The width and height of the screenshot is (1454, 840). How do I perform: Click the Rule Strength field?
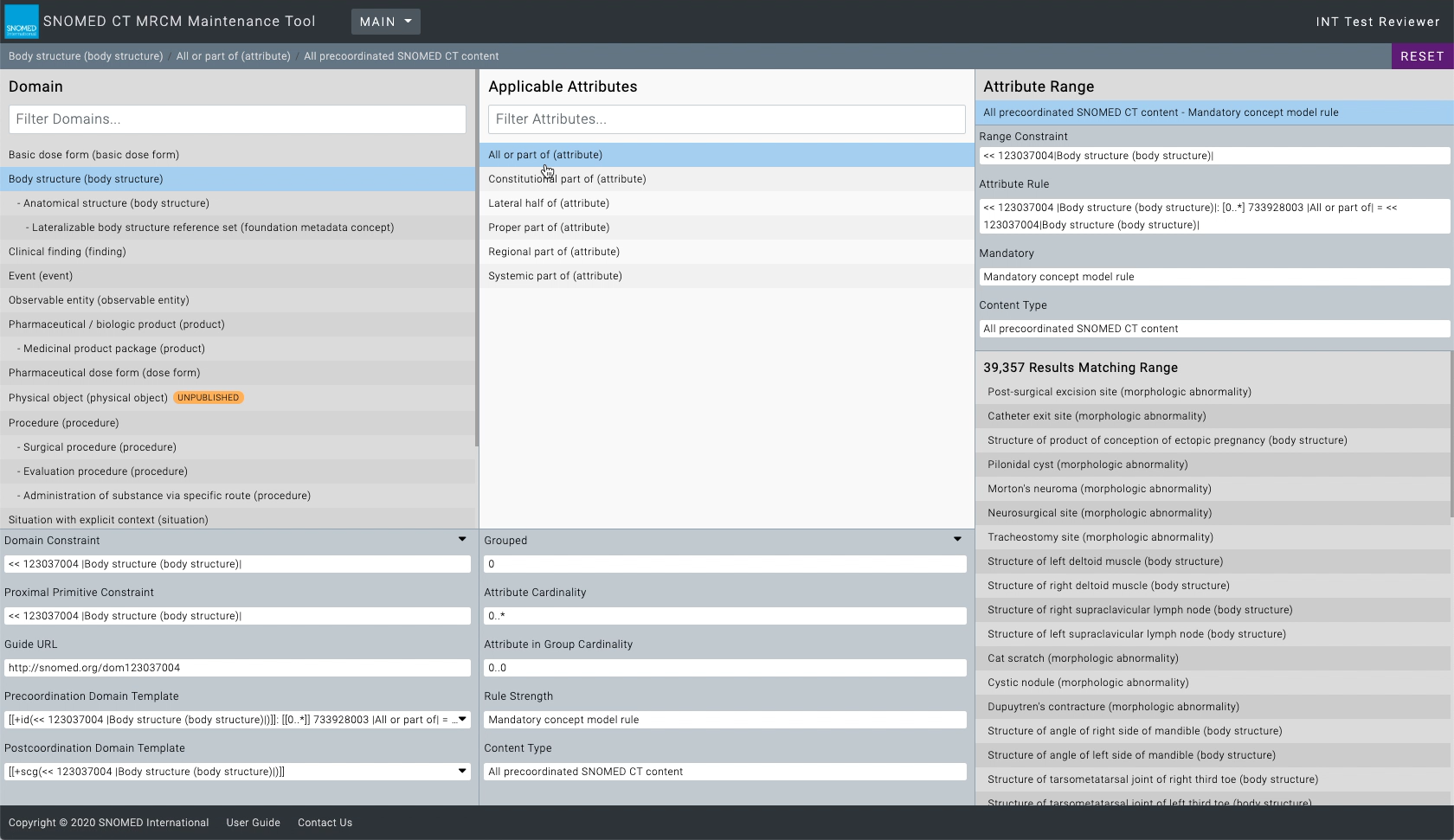pyautogui.click(x=725, y=720)
